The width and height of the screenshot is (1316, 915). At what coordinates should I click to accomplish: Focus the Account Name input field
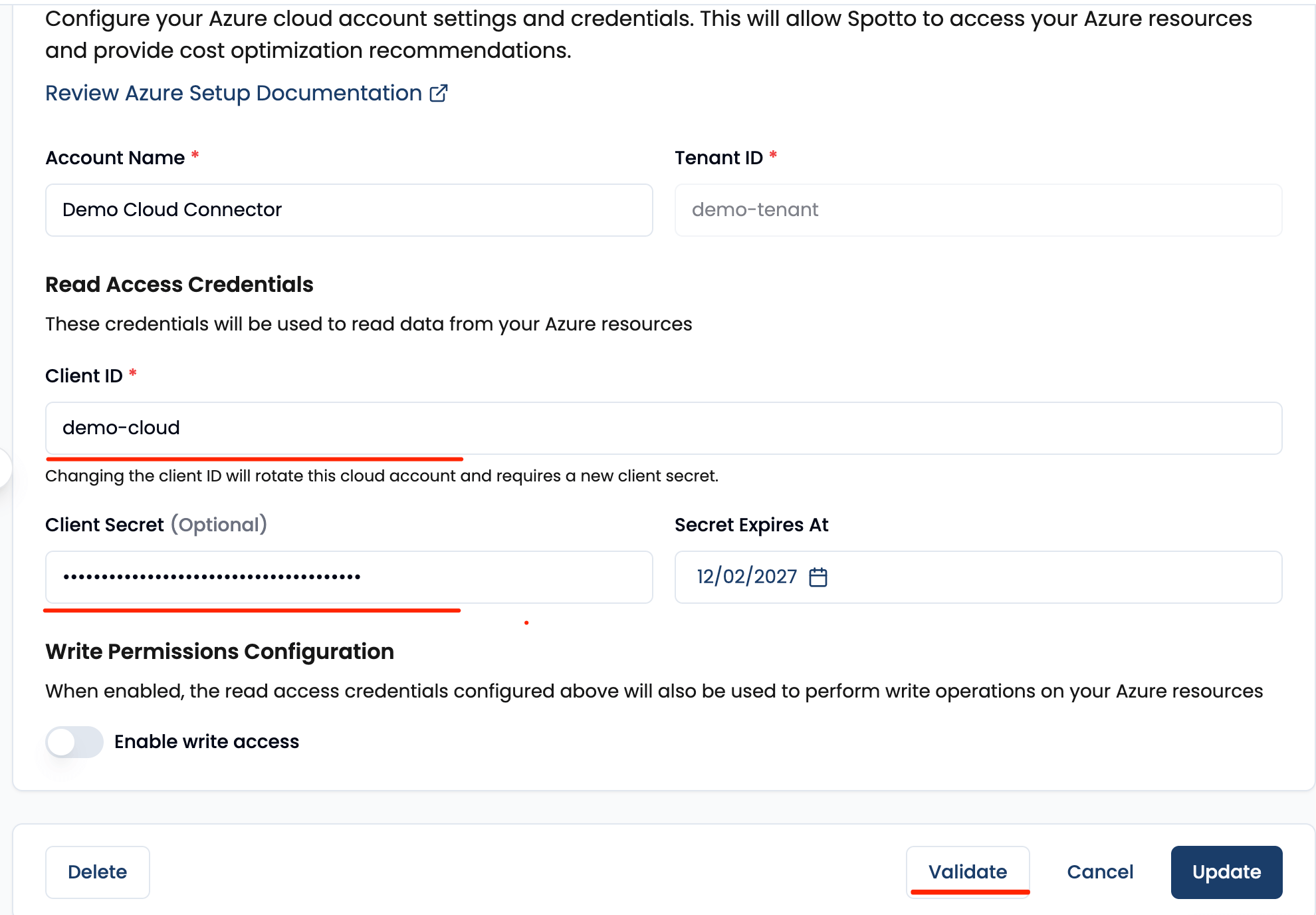[x=349, y=210]
